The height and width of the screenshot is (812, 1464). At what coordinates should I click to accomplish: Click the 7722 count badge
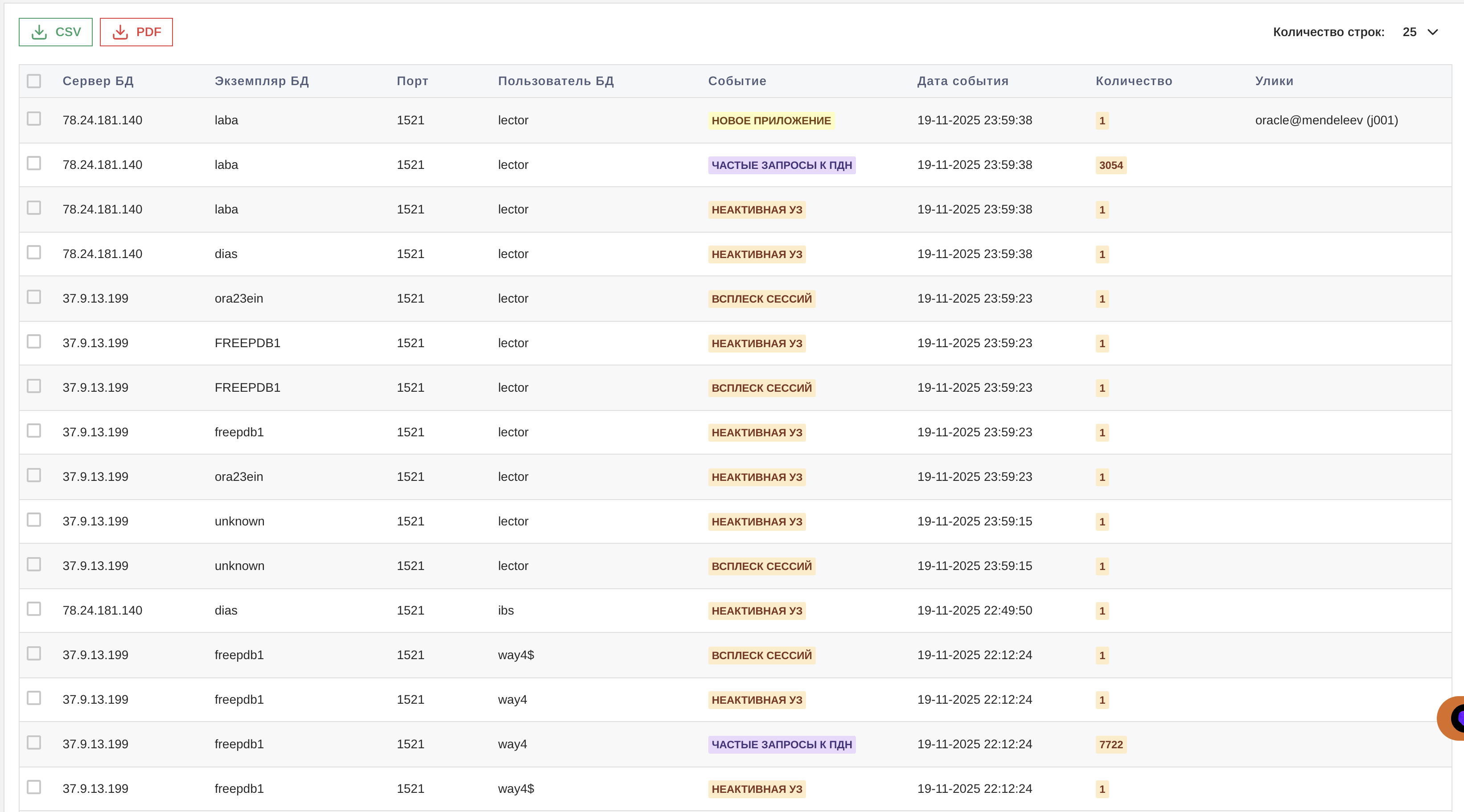coord(1110,744)
